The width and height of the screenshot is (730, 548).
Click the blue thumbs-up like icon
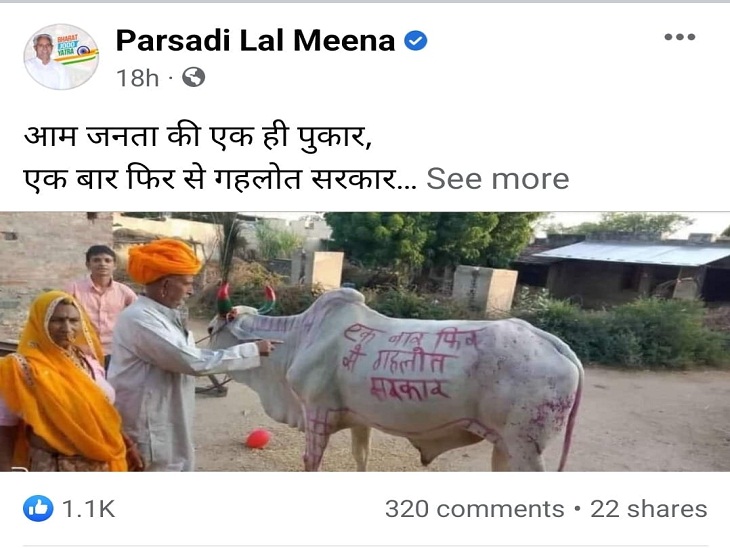coord(38,508)
